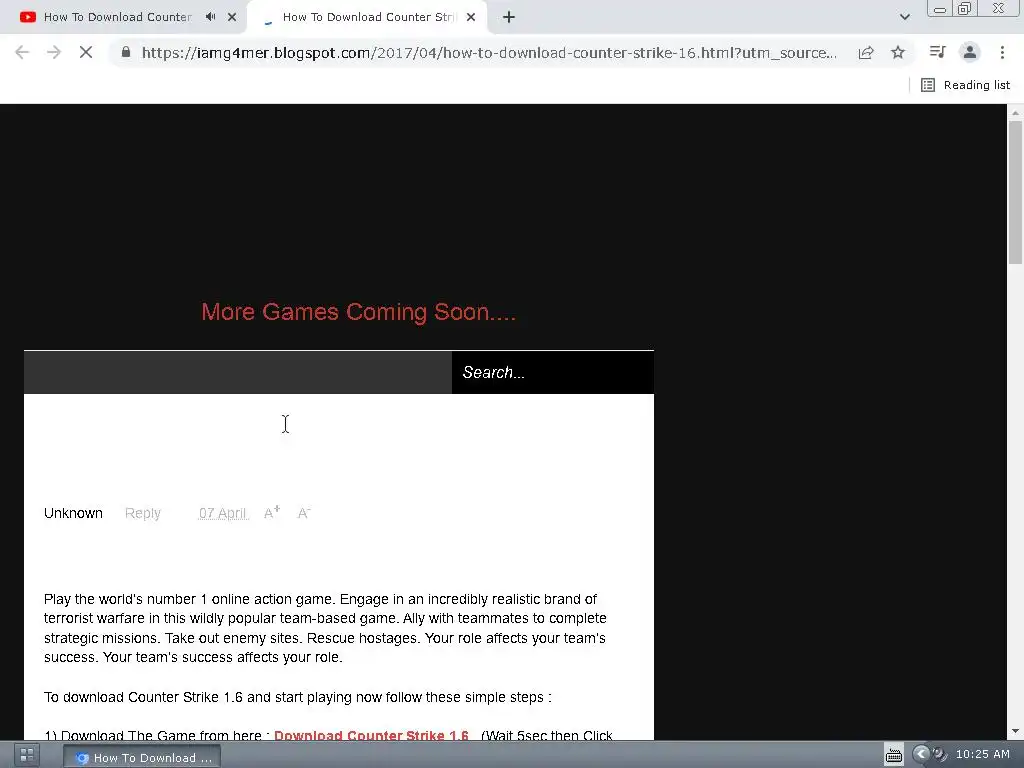
Task: Click the 07 April date link
Action: coord(223,513)
